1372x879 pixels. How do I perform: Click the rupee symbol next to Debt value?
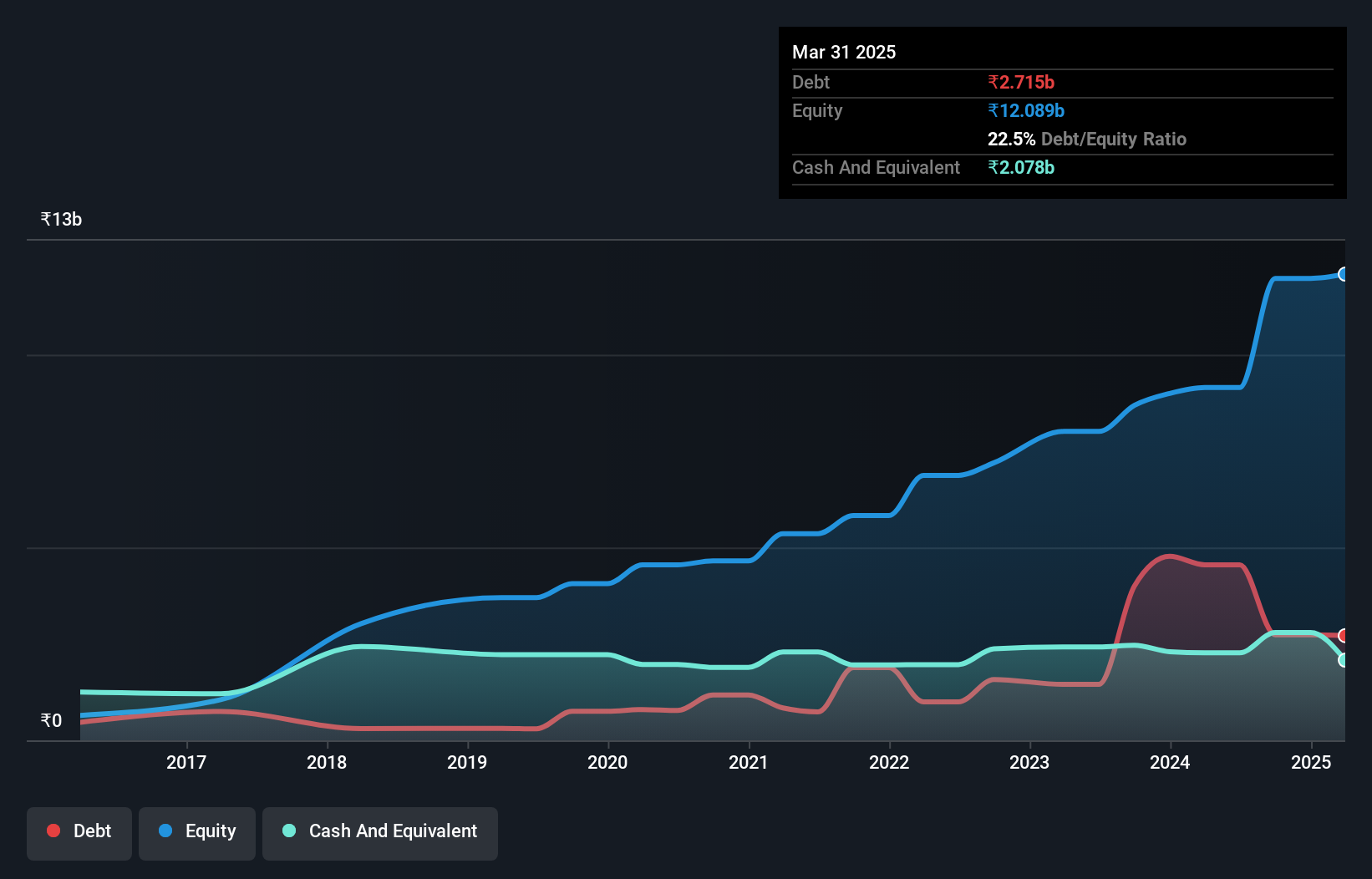click(x=993, y=83)
